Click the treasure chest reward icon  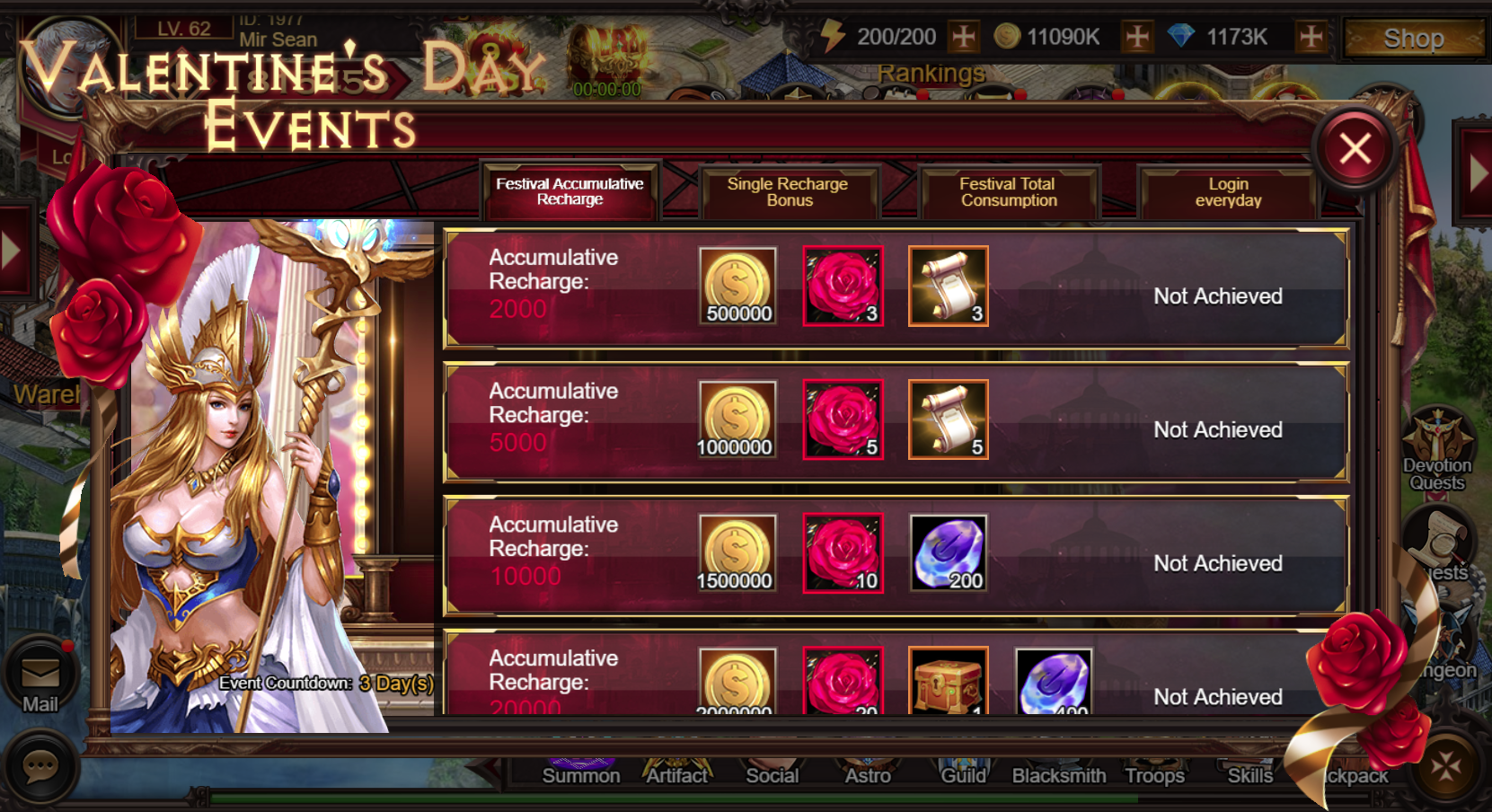click(949, 681)
